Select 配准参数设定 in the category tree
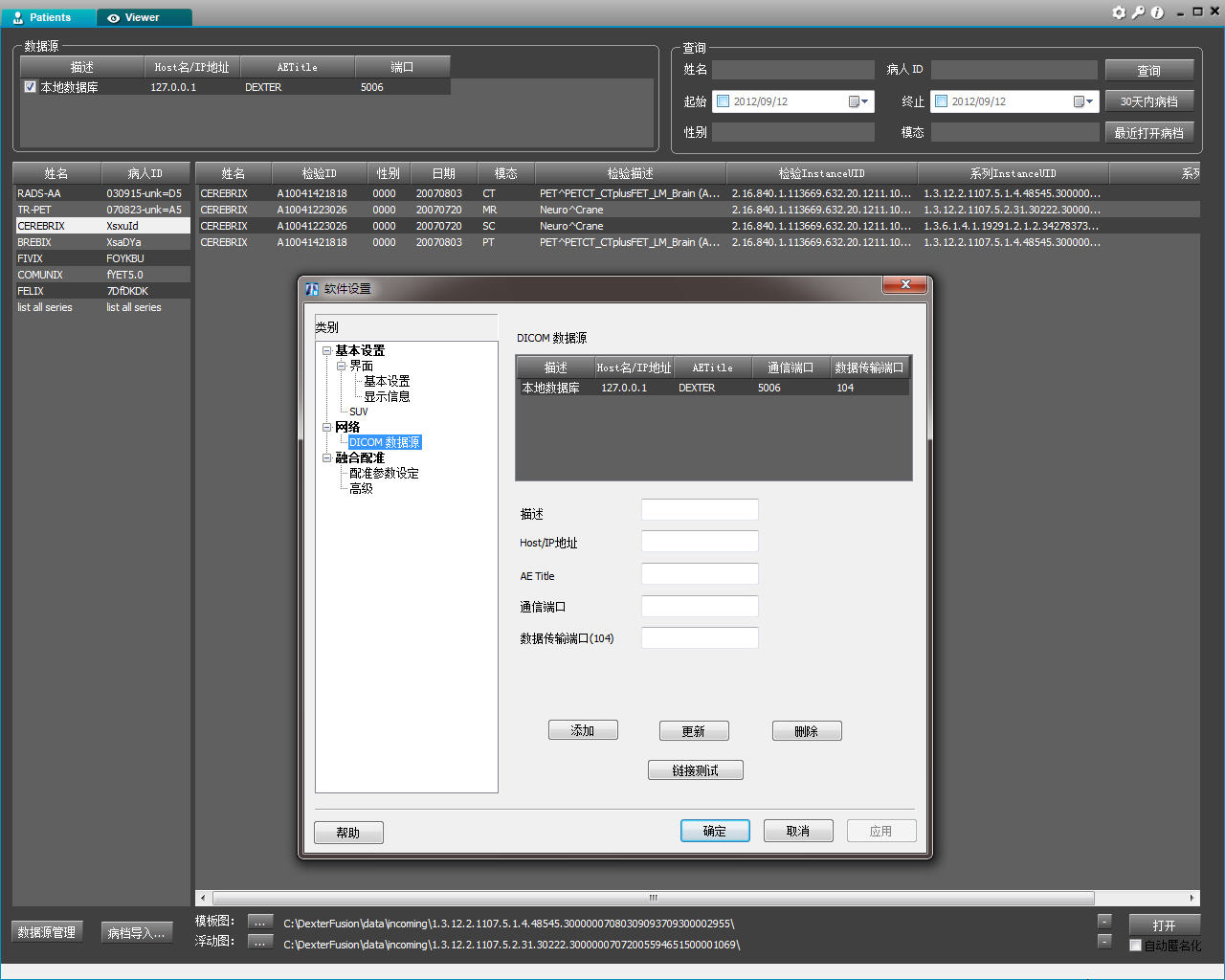Screen dimensions: 1225x980 pyautogui.click(x=384, y=474)
